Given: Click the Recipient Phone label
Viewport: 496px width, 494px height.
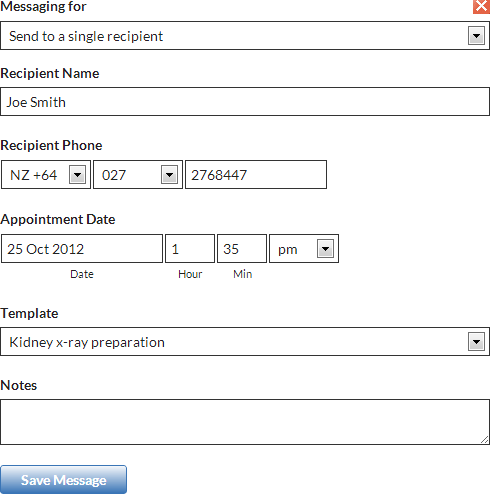Looking at the screenshot, I should pos(51,146).
